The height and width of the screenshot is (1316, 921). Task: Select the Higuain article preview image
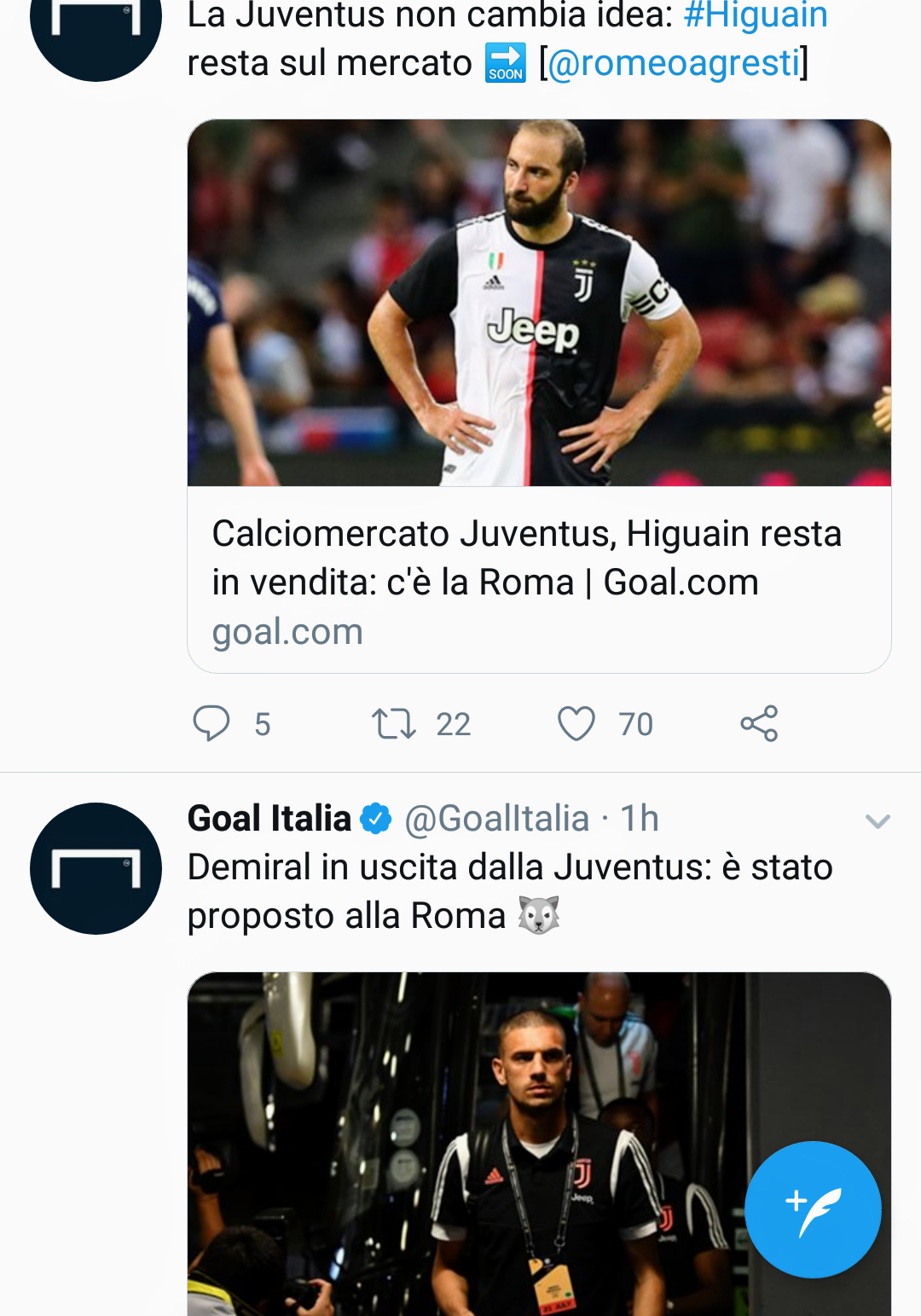(x=537, y=304)
